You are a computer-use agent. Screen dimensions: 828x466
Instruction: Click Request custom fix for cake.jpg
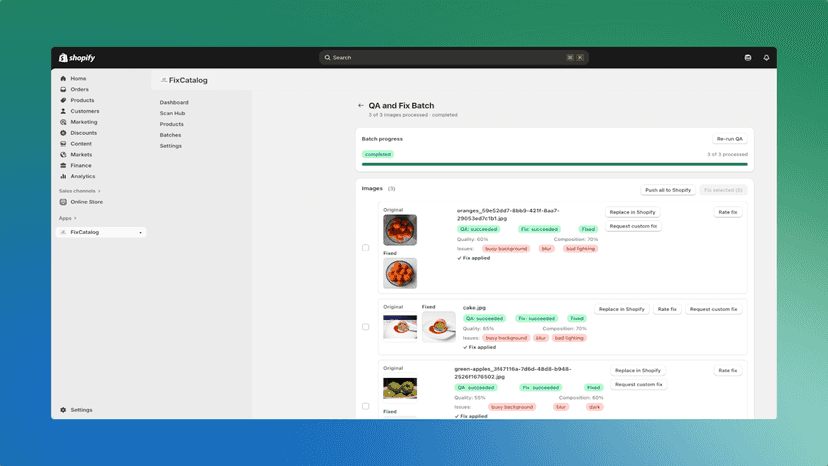click(x=713, y=309)
